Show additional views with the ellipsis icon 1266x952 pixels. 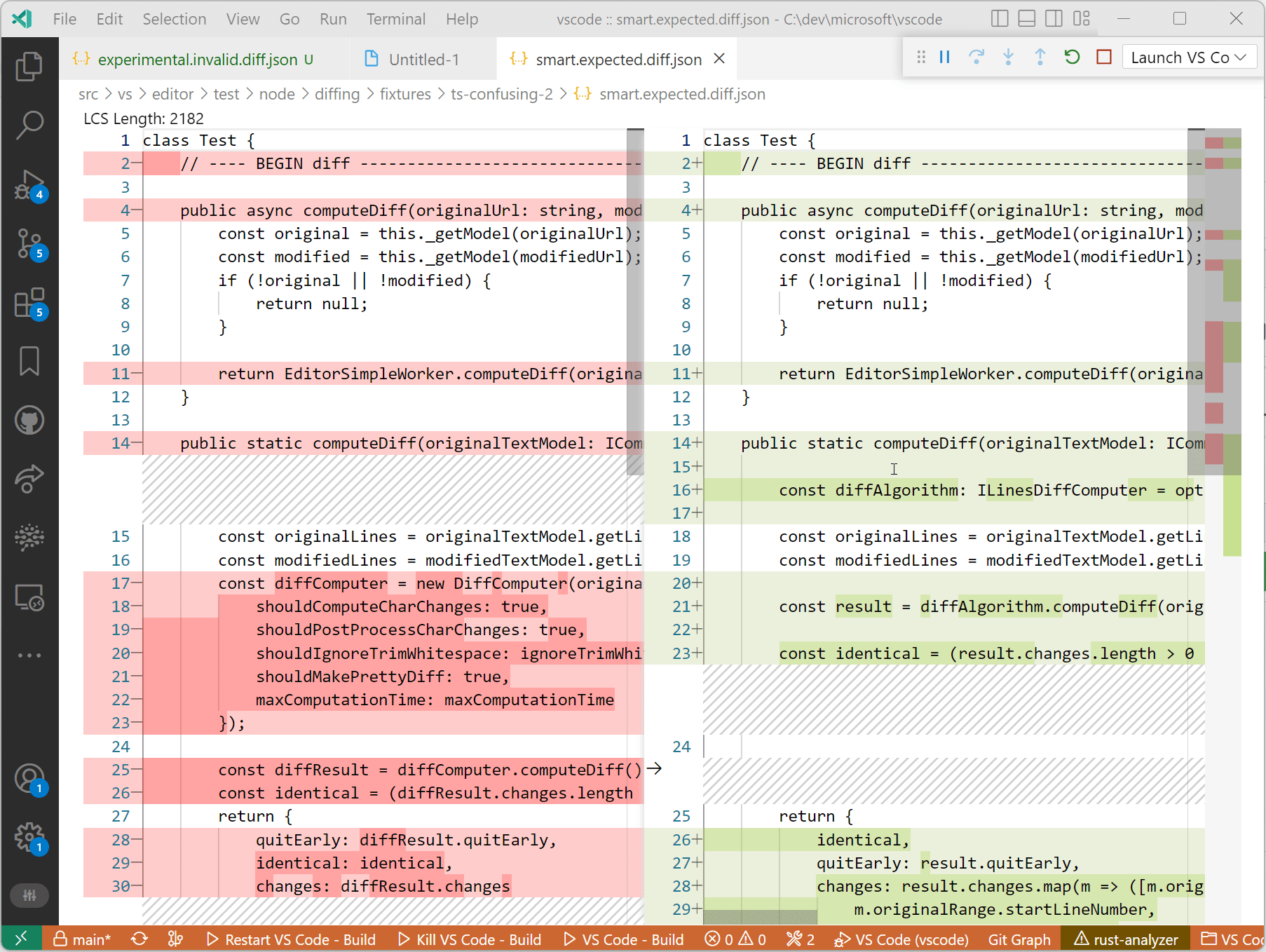pos(29,655)
